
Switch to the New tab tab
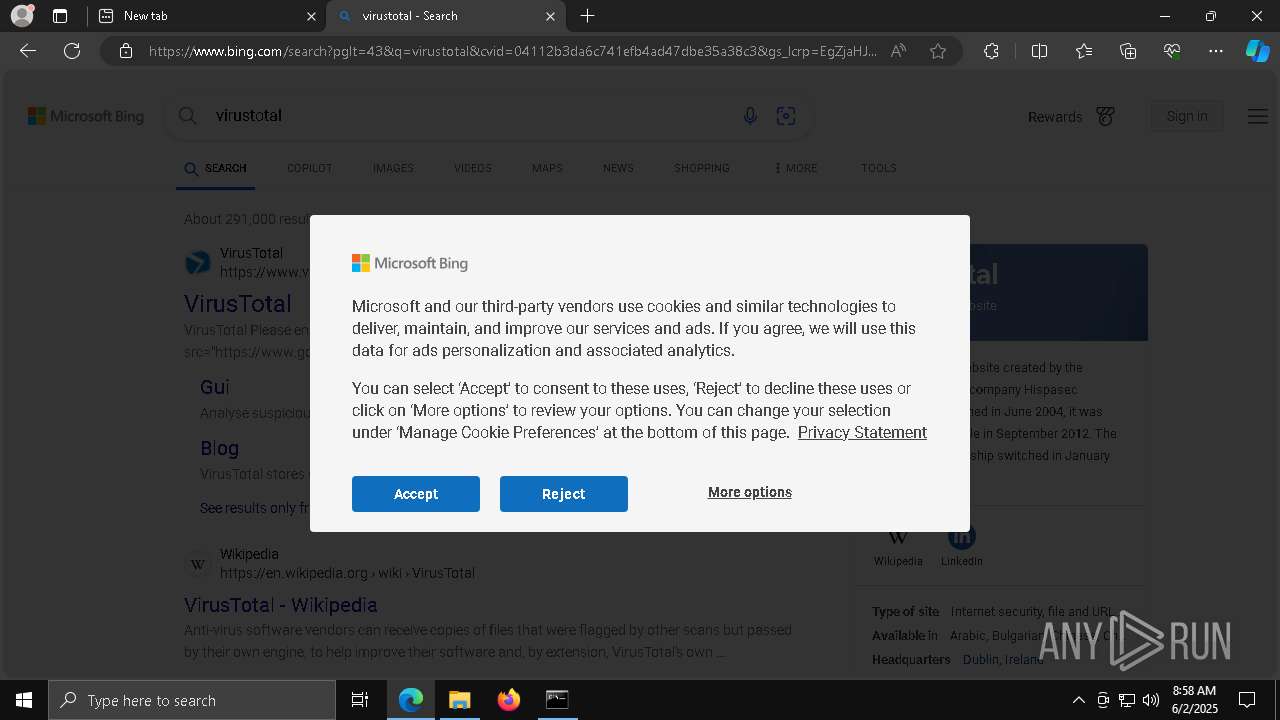coord(205,16)
